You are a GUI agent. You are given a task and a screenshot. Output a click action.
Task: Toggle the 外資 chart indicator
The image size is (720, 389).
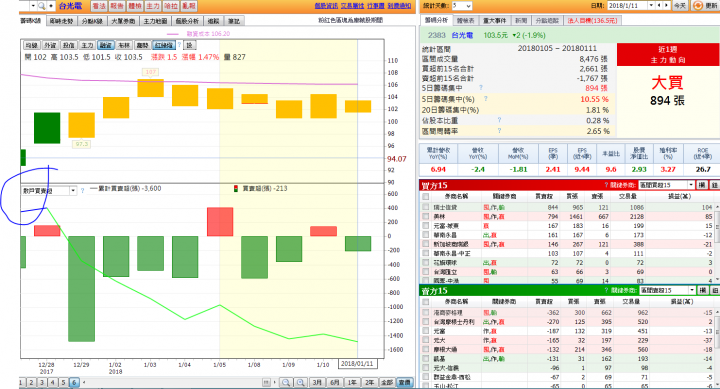coord(50,45)
